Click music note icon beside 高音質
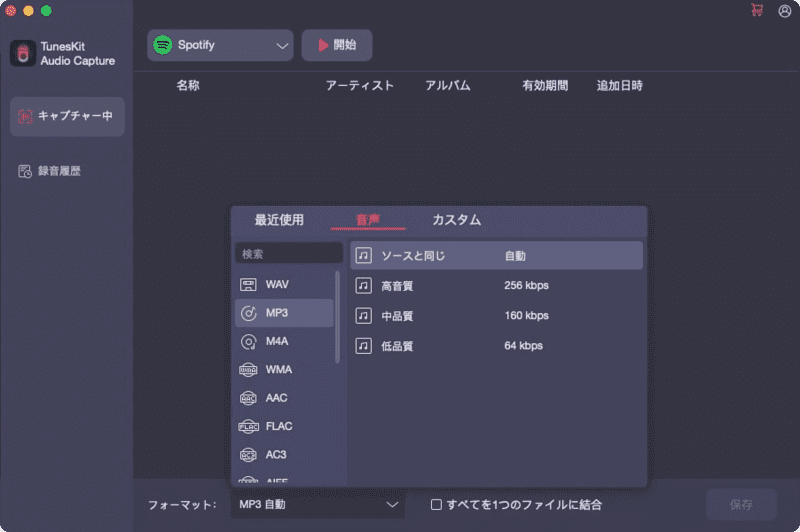 tap(363, 286)
